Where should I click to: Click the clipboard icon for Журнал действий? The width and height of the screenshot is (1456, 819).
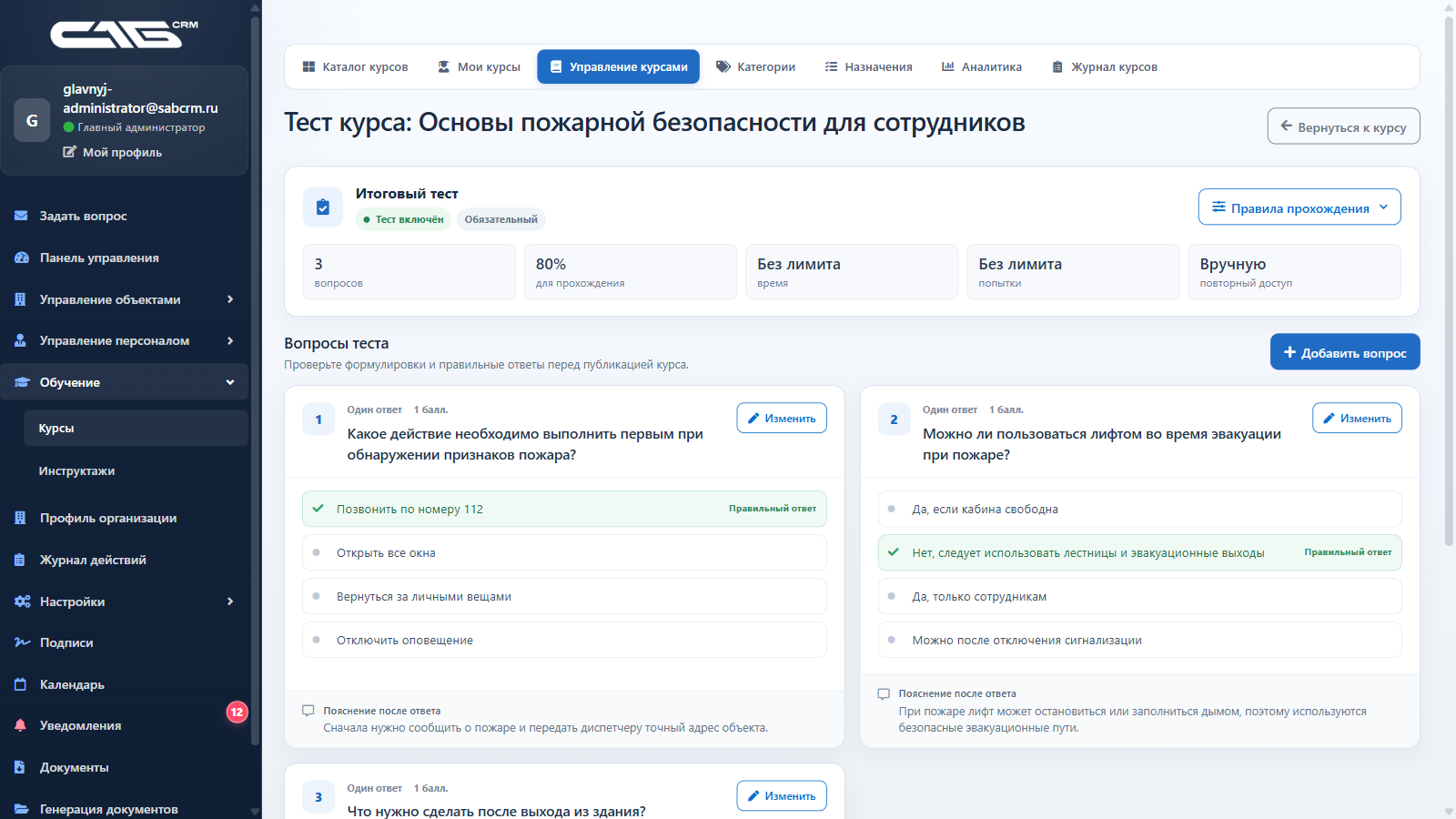click(20, 560)
